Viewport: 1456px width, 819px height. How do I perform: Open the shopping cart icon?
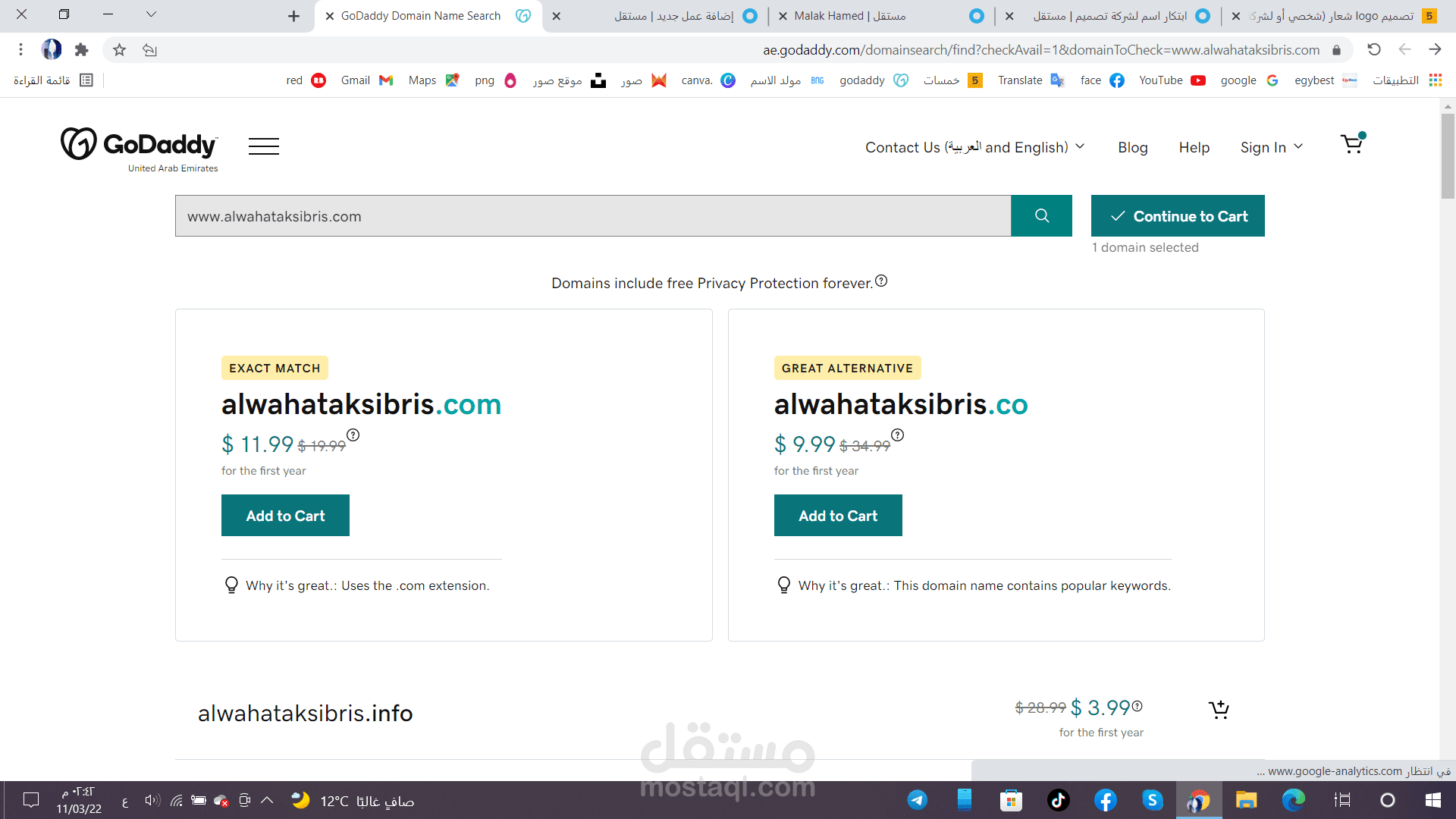pyautogui.click(x=1352, y=144)
